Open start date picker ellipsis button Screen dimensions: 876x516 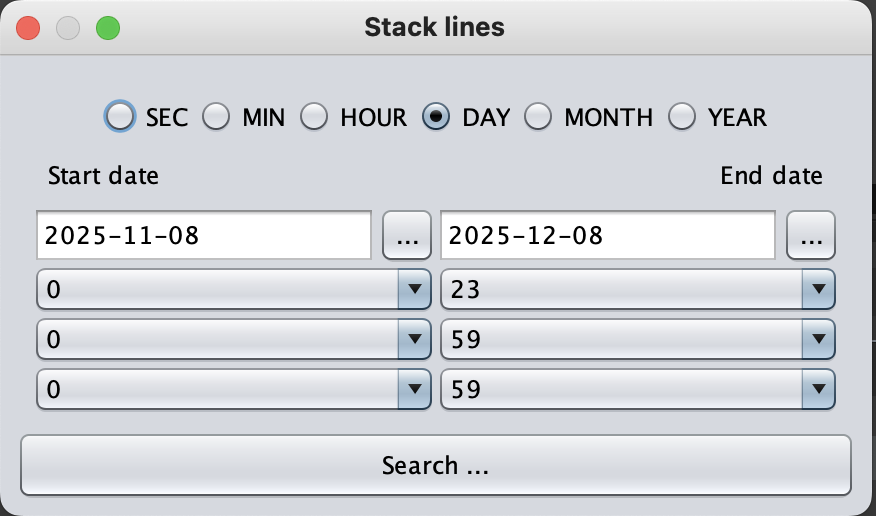[x=407, y=236]
